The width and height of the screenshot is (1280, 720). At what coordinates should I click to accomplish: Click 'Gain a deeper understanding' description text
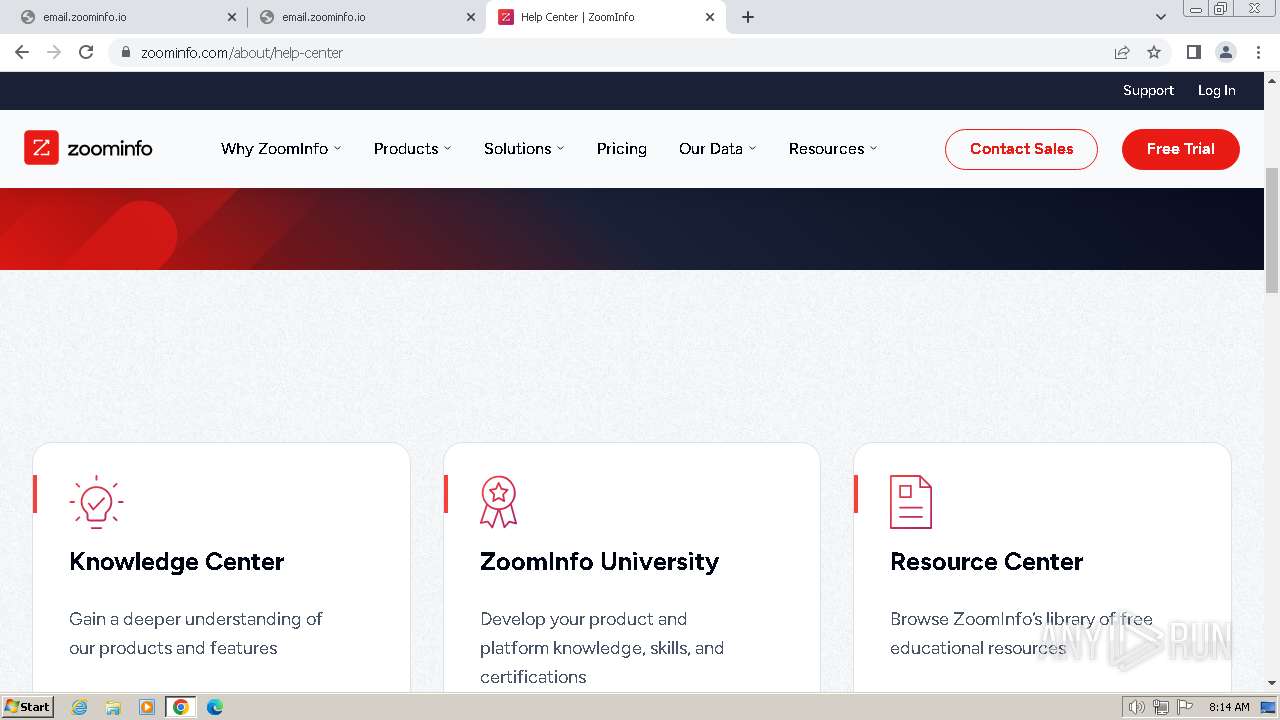click(x=196, y=633)
